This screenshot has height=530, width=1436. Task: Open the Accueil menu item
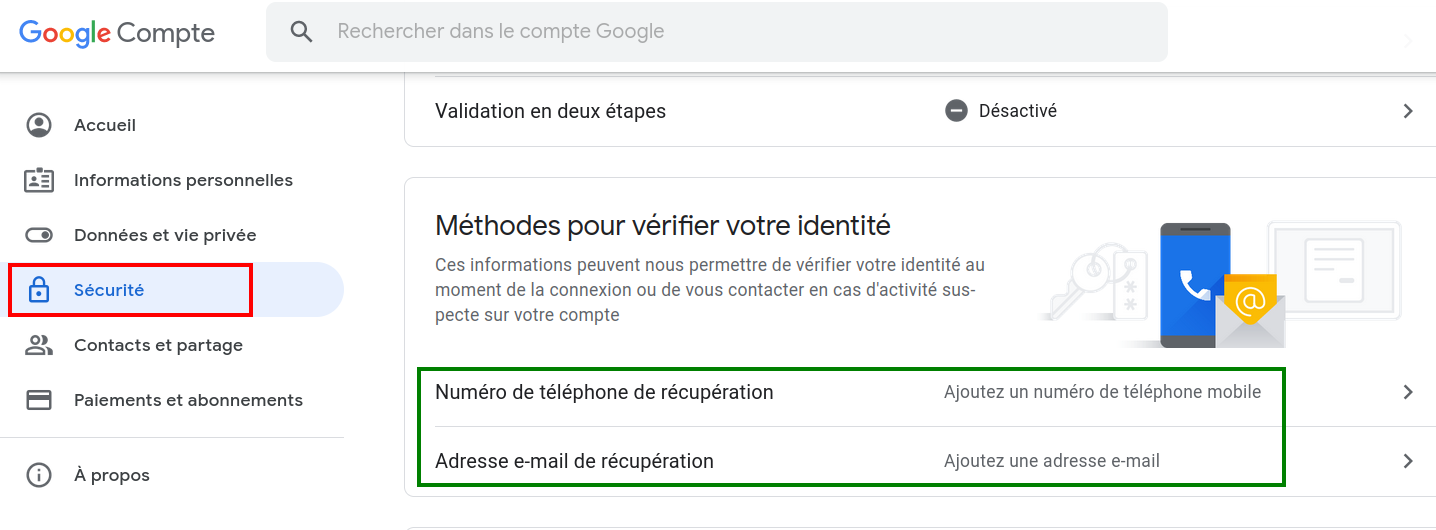172,125
